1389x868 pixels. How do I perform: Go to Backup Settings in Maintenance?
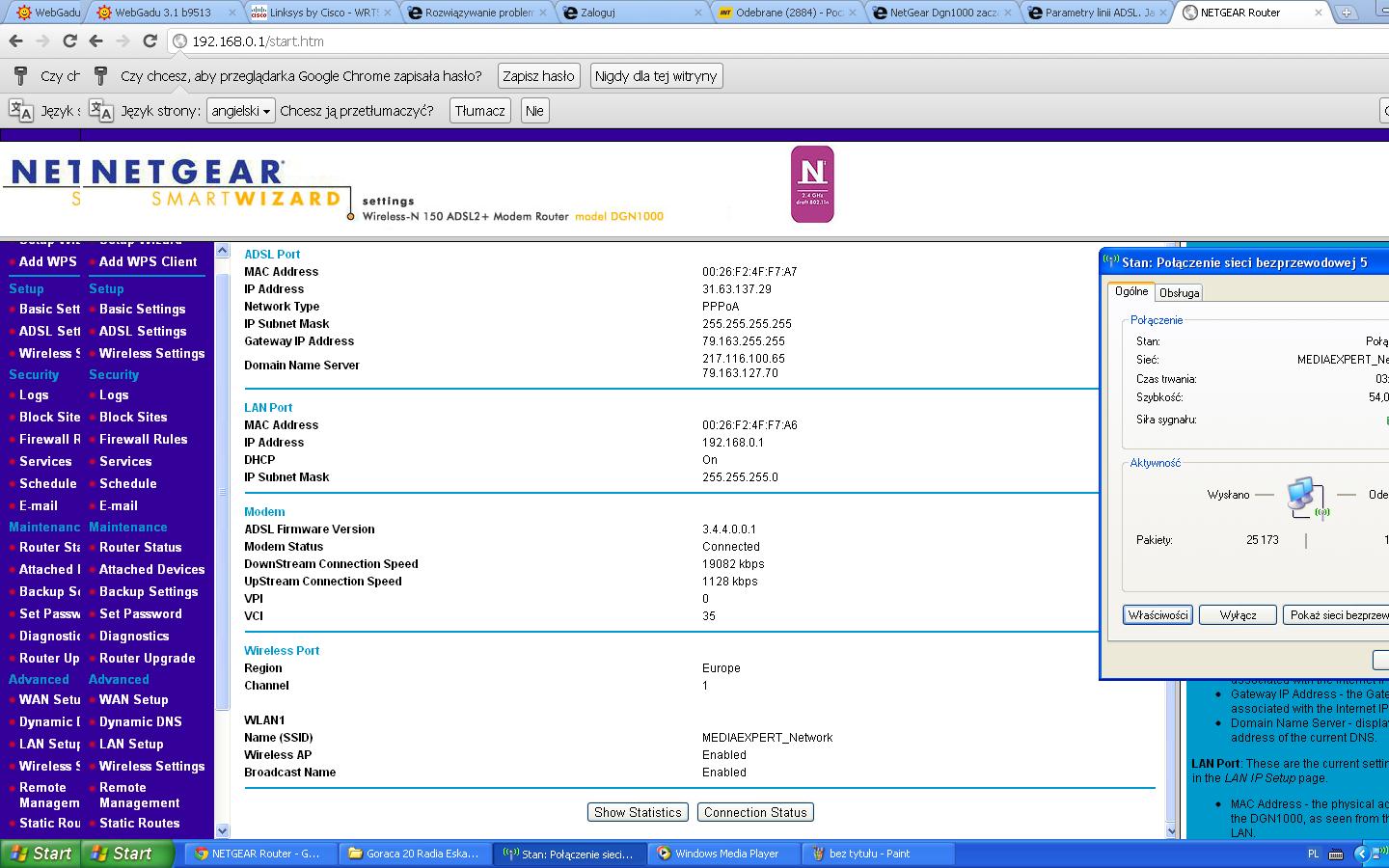click(149, 591)
